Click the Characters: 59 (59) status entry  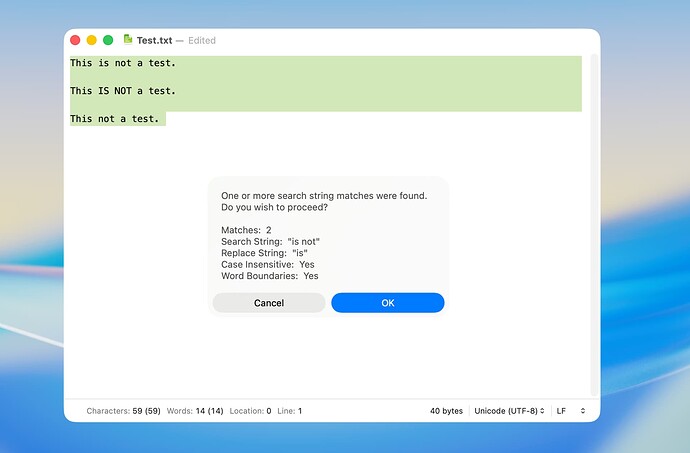tap(123, 411)
